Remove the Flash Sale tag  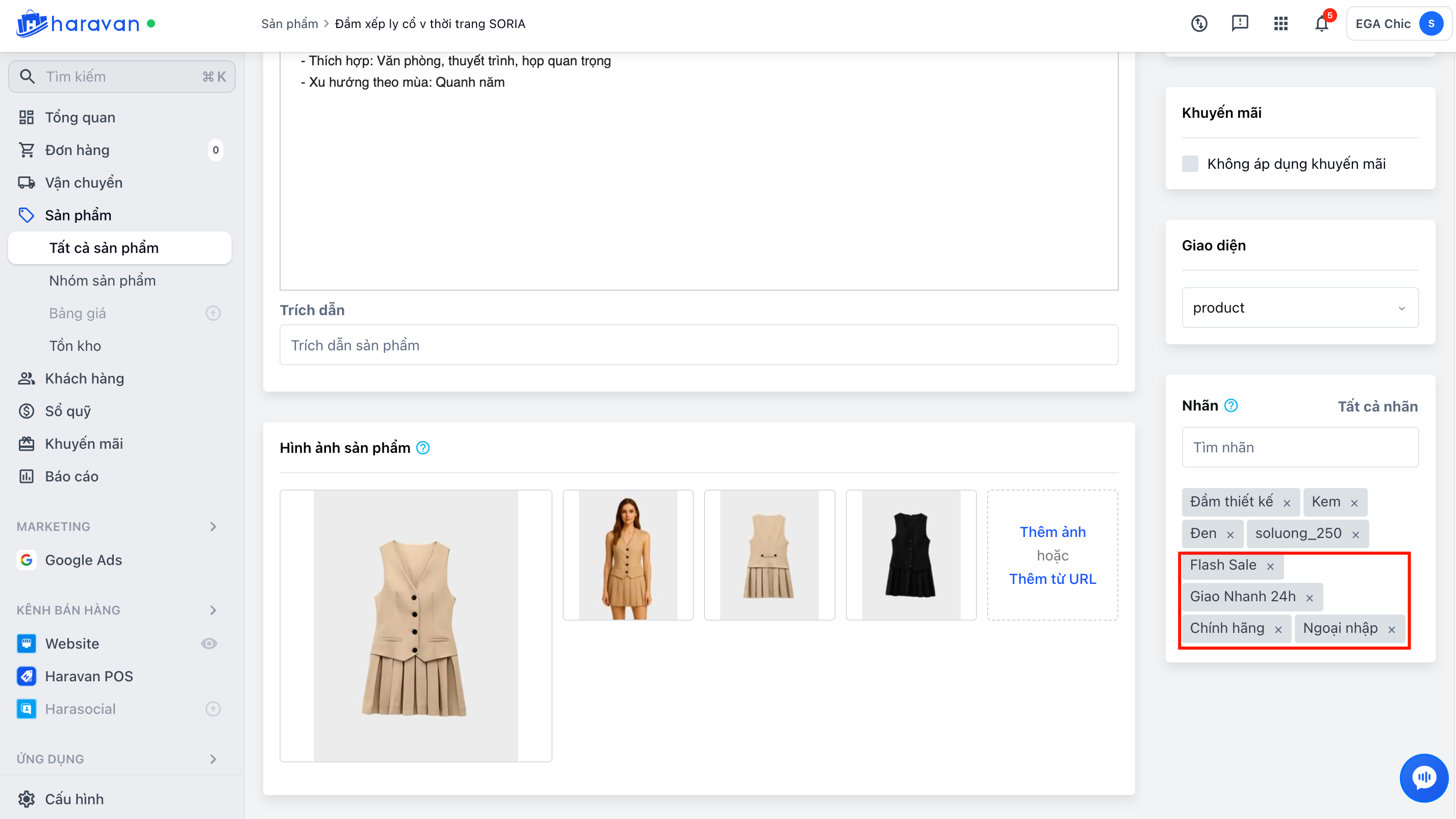point(1270,566)
